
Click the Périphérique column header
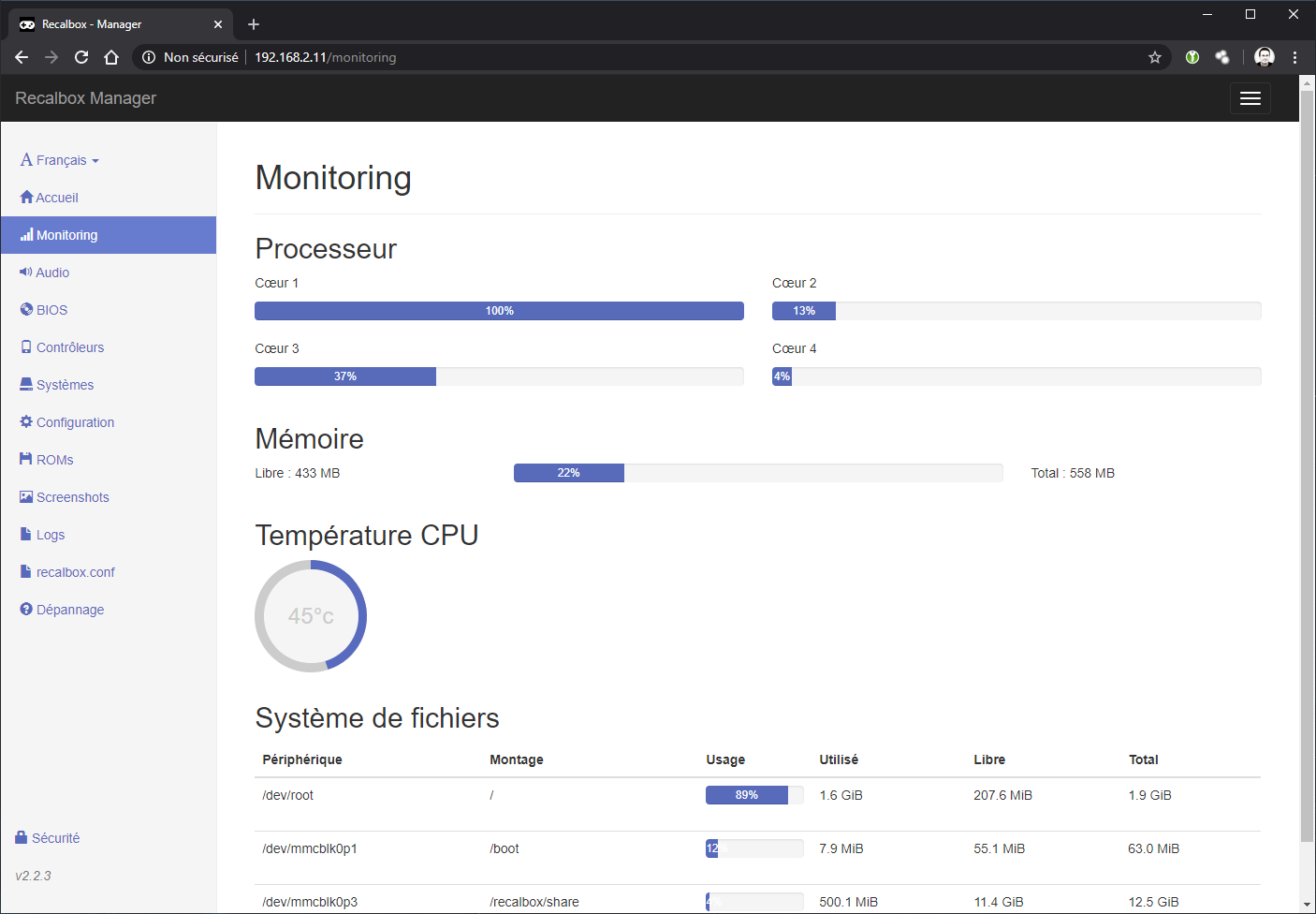click(302, 759)
